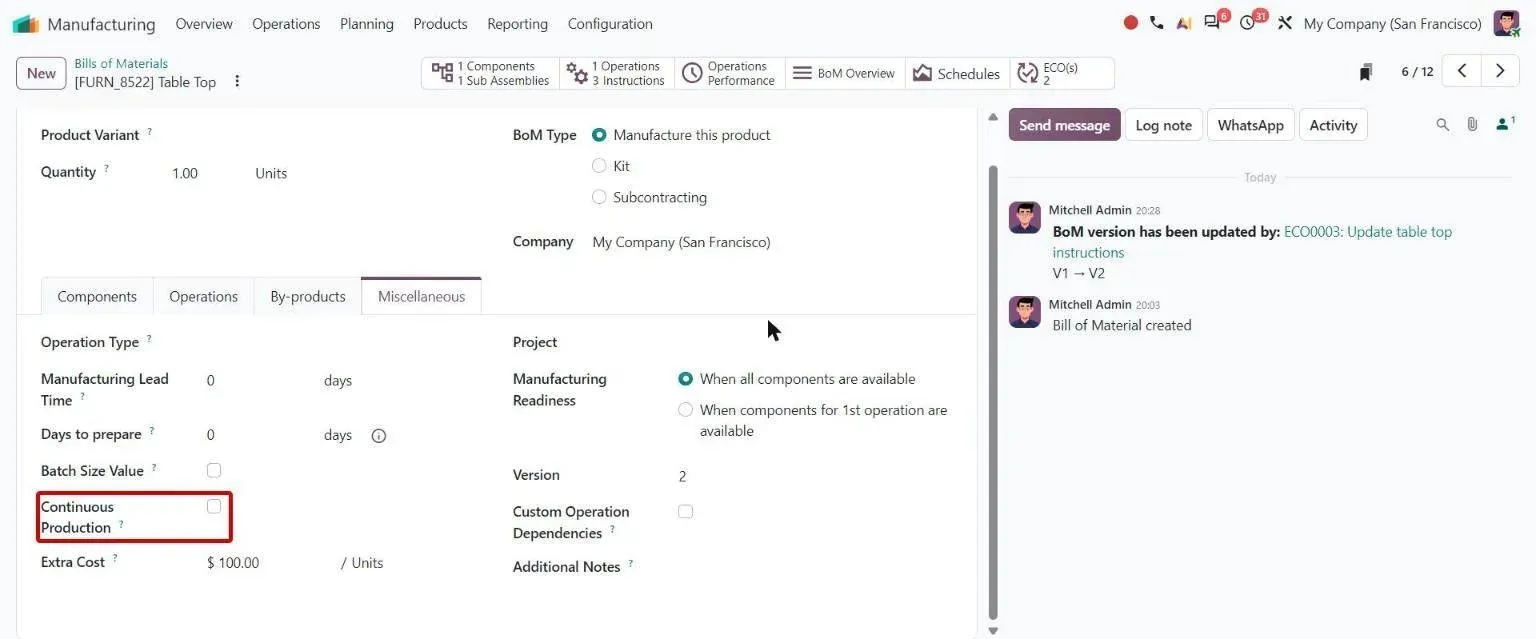
Task: Select the Miscellaneous tab
Action: click(421, 296)
